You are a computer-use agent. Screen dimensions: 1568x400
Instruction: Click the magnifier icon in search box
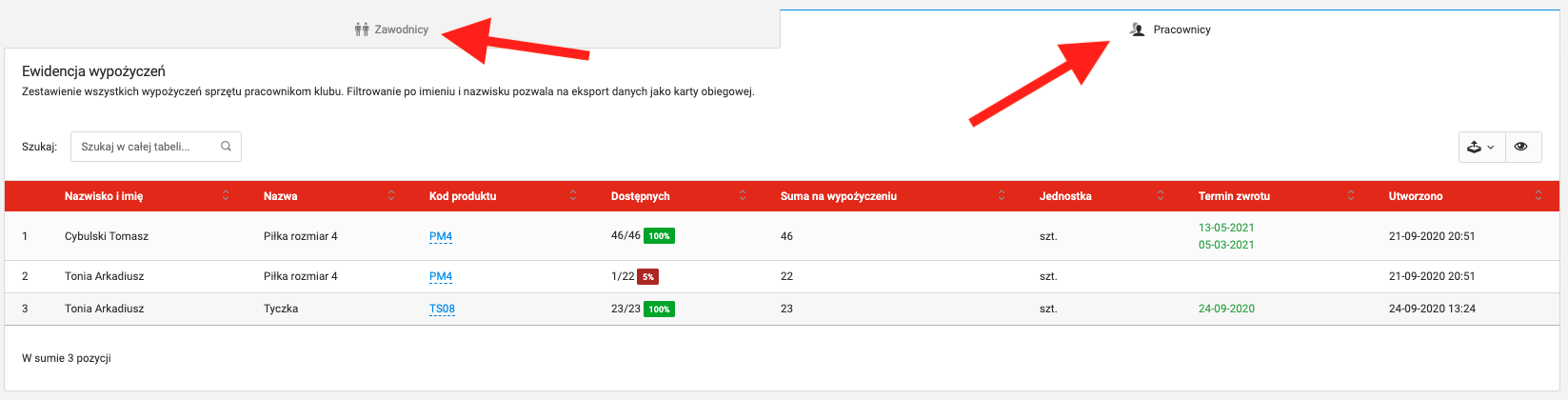point(227,147)
